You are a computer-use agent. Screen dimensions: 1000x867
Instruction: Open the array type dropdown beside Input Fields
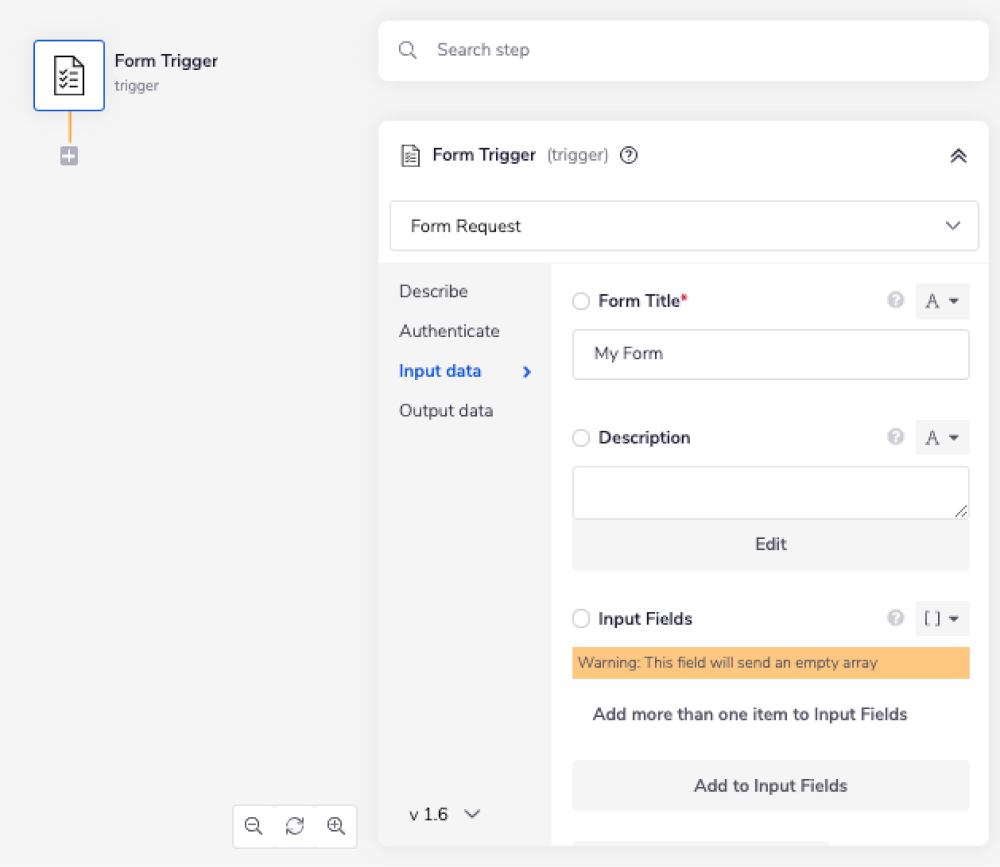941,618
